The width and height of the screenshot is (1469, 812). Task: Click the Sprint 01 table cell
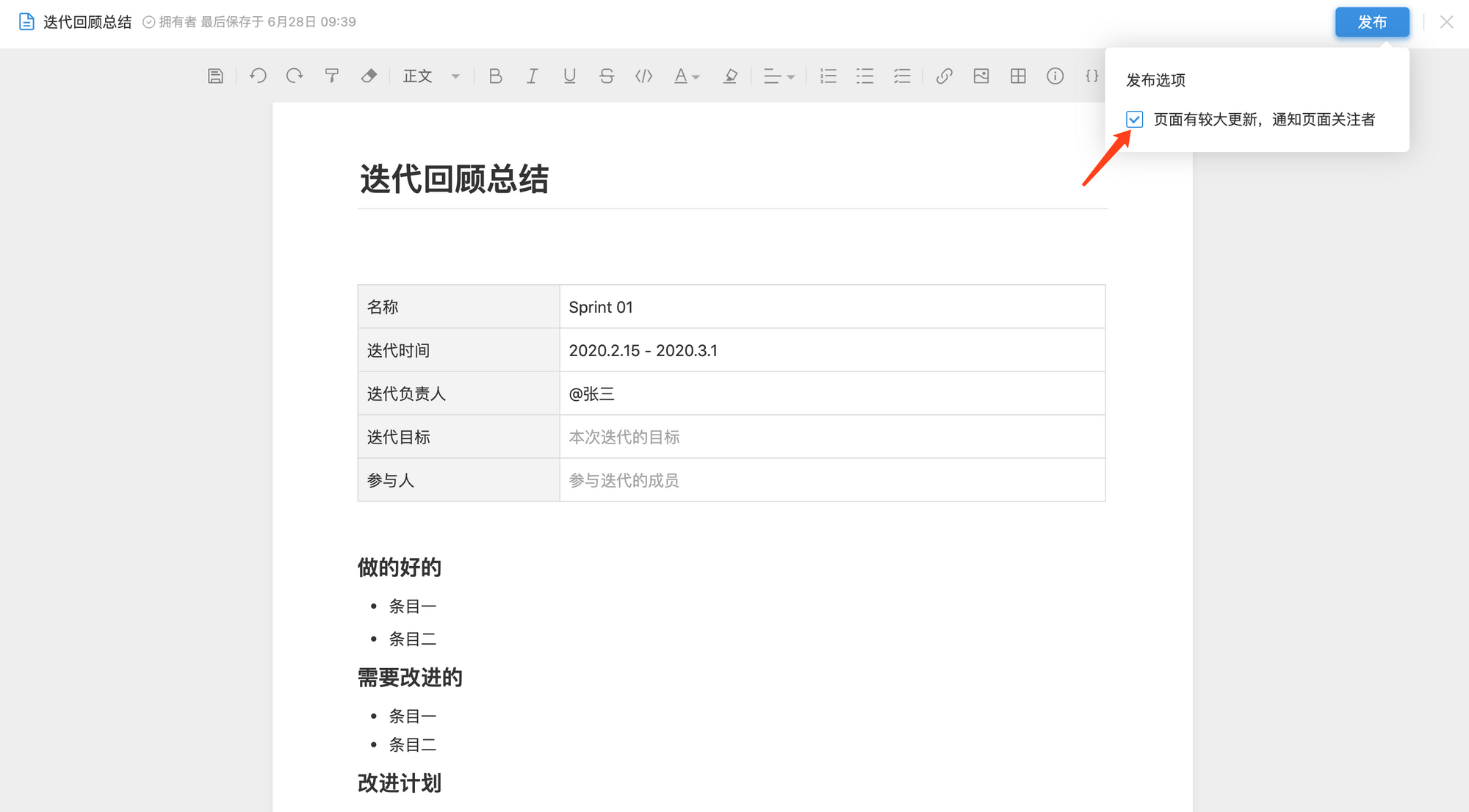pyautogui.click(x=832, y=307)
